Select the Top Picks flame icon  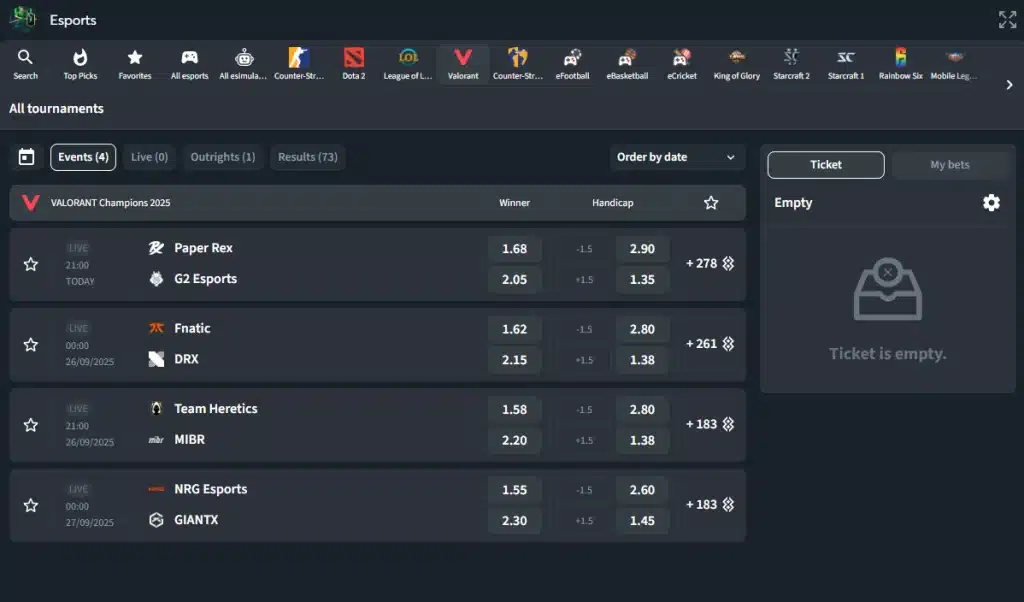click(80, 64)
